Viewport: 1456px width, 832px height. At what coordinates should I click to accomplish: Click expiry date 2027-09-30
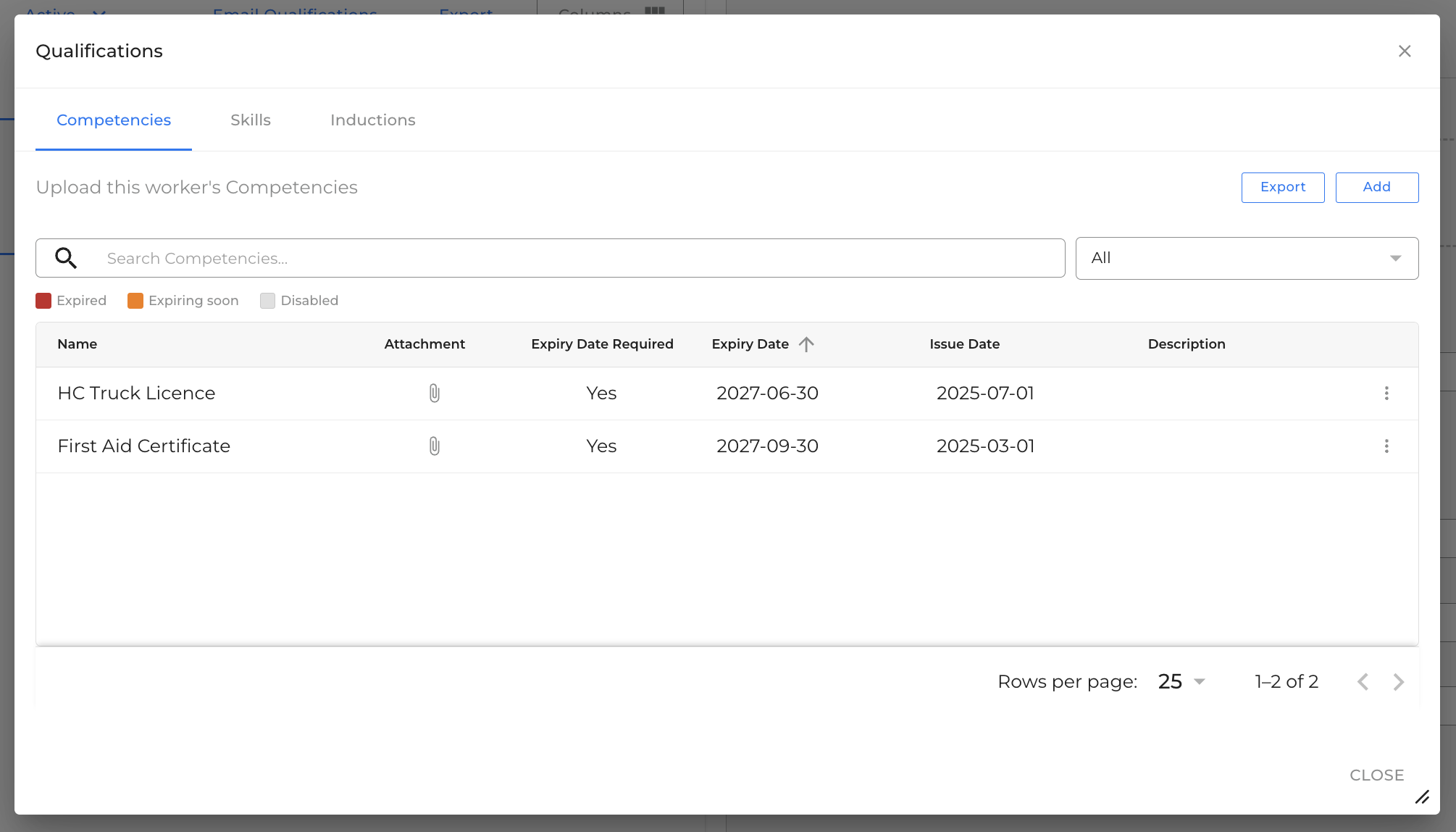pyautogui.click(x=767, y=446)
